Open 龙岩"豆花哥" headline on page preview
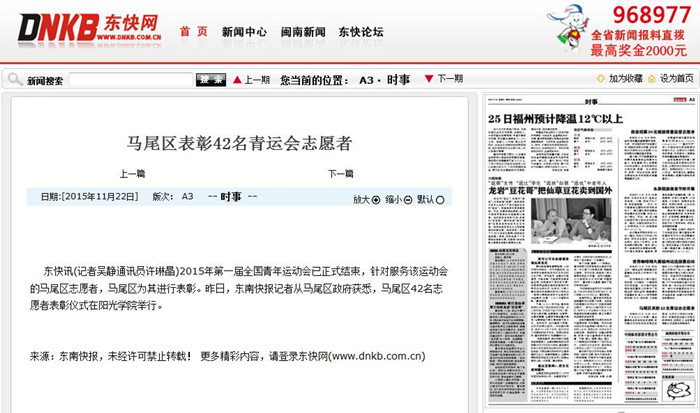700x413 pixels. point(550,191)
